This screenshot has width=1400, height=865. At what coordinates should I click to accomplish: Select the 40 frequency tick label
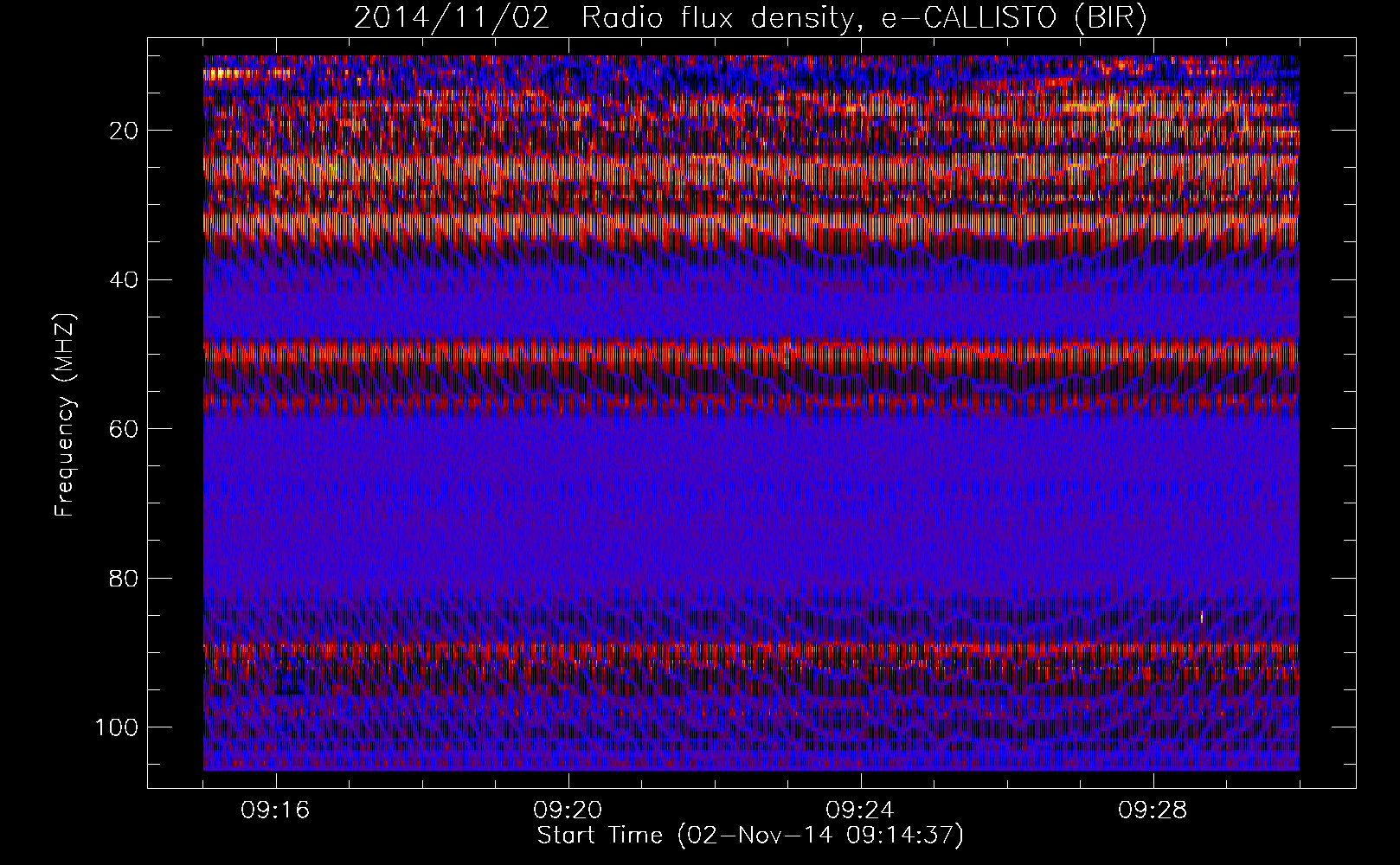coord(124,279)
